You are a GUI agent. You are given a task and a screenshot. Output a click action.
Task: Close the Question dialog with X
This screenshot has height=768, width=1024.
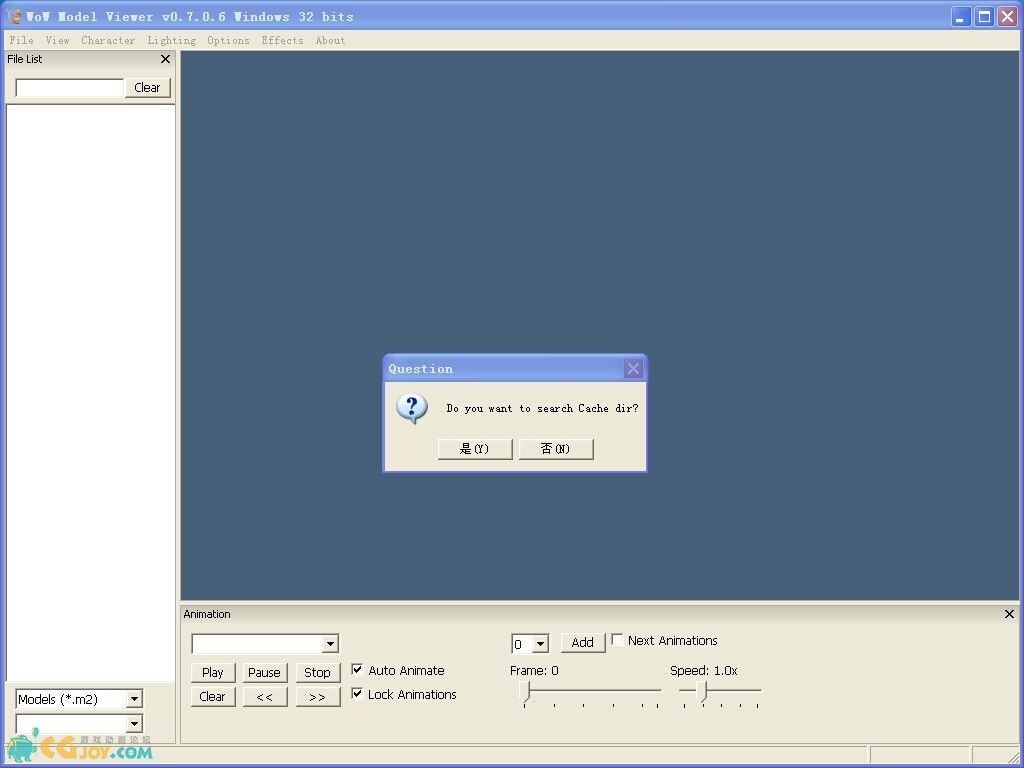pyautogui.click(x=633, y=369)
